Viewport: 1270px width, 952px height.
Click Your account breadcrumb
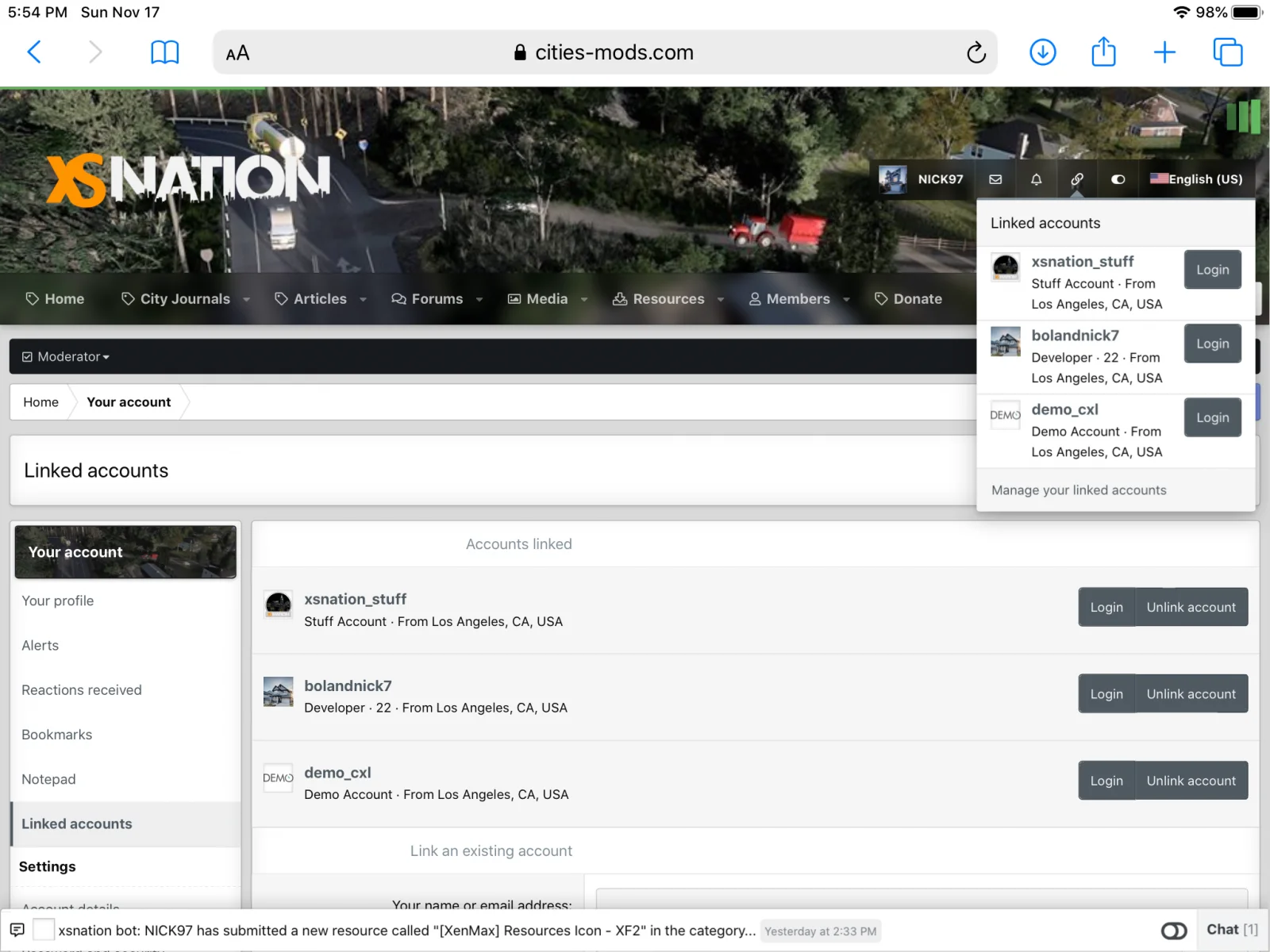pyautogui.click(x=129, y=402)
